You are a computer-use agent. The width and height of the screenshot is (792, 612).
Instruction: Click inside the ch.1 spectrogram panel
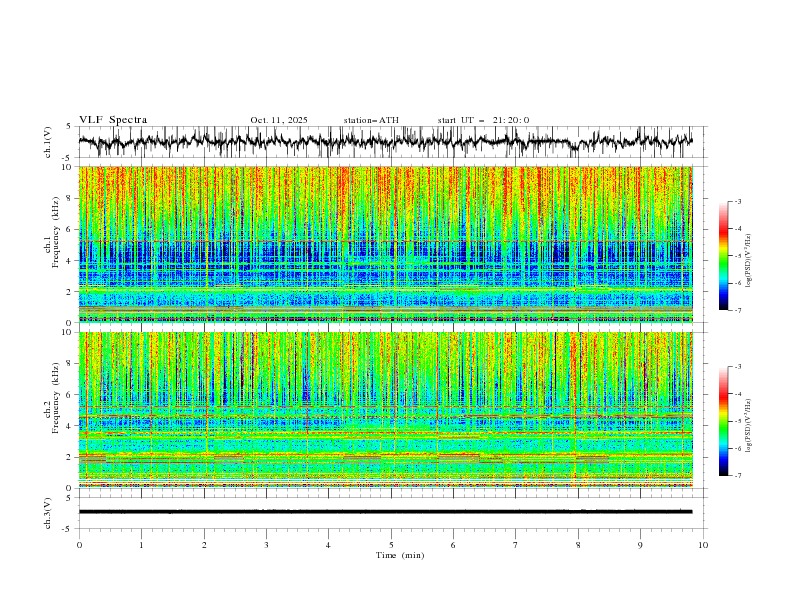(385, 244)
